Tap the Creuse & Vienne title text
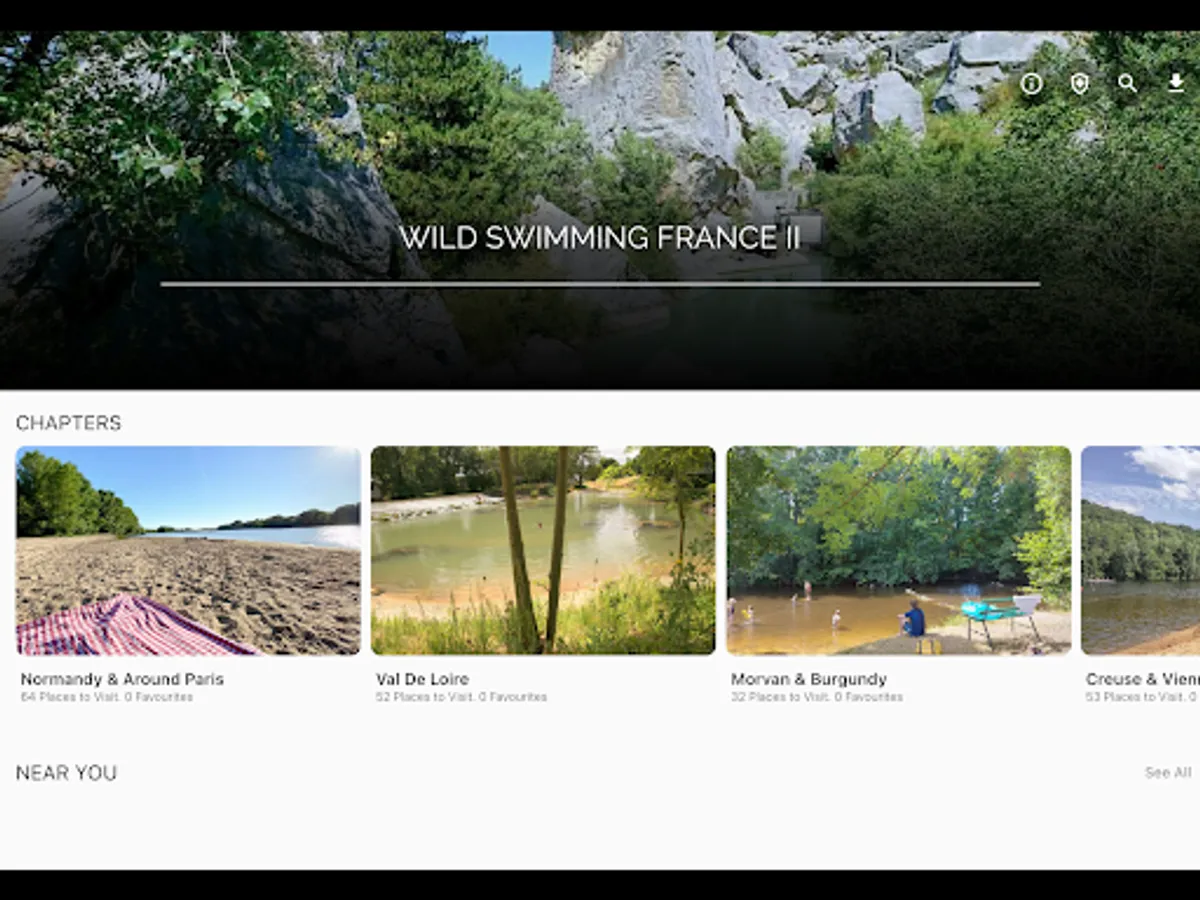The width and height of the screenshot is (1200, 900). click(x=1143, y=679)
